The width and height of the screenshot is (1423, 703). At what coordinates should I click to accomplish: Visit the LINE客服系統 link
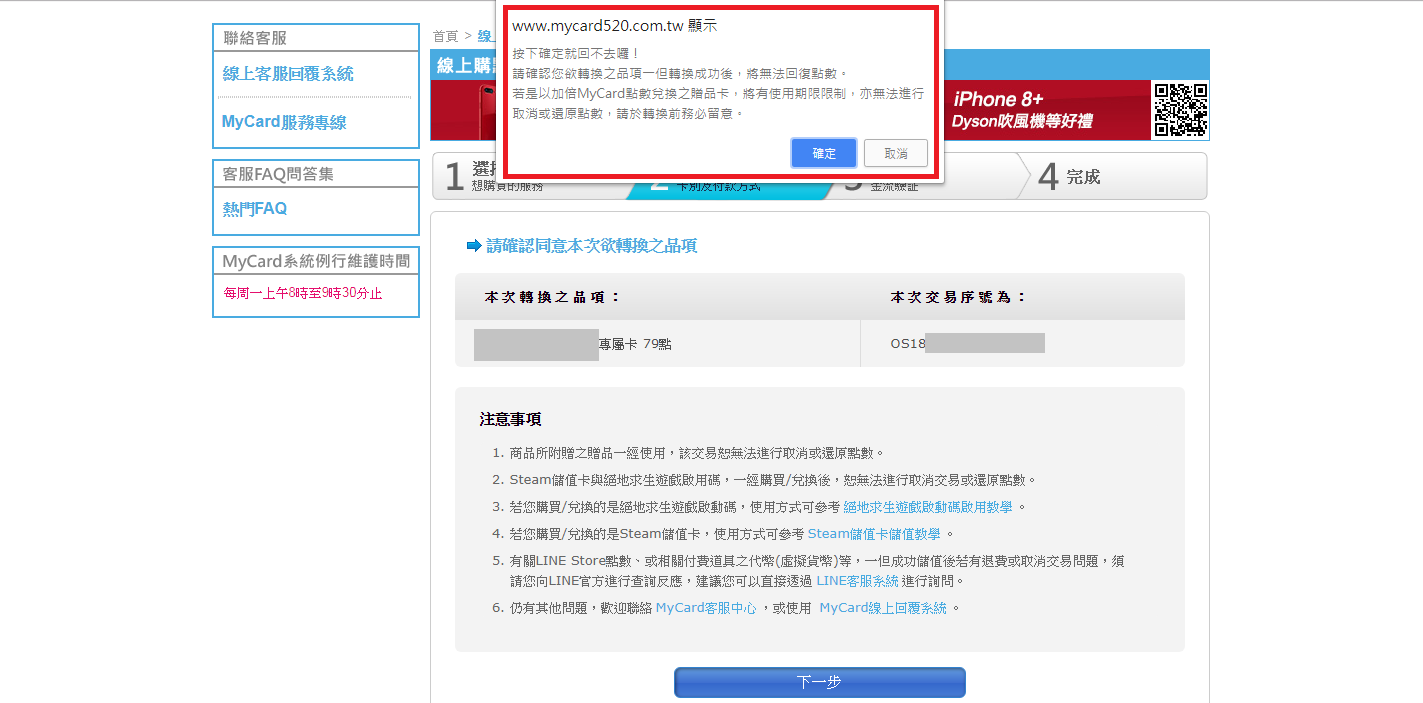point(857,581)
